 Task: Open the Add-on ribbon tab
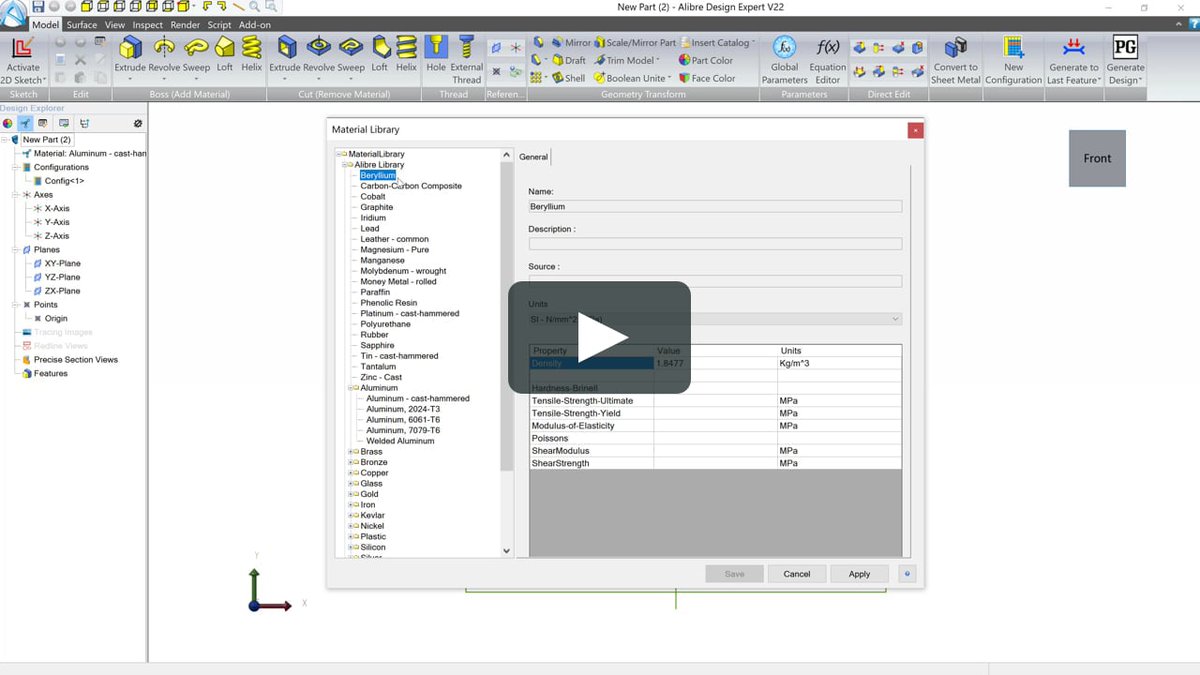pyautogui.click(x=255, y=25)
